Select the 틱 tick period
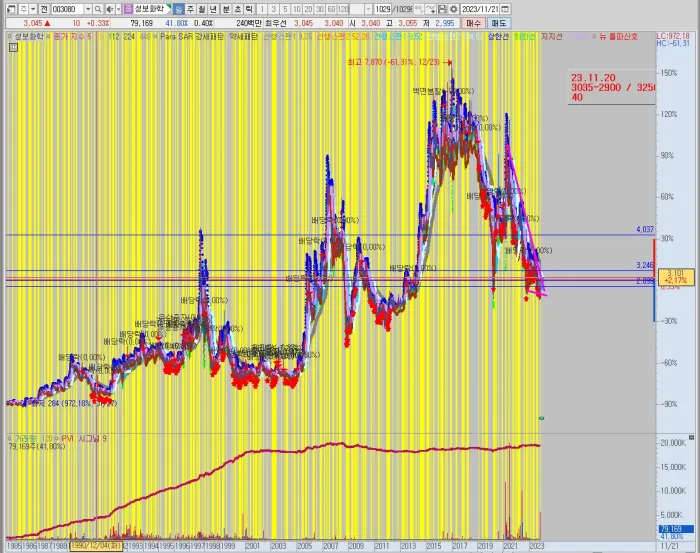 [249, 9]
